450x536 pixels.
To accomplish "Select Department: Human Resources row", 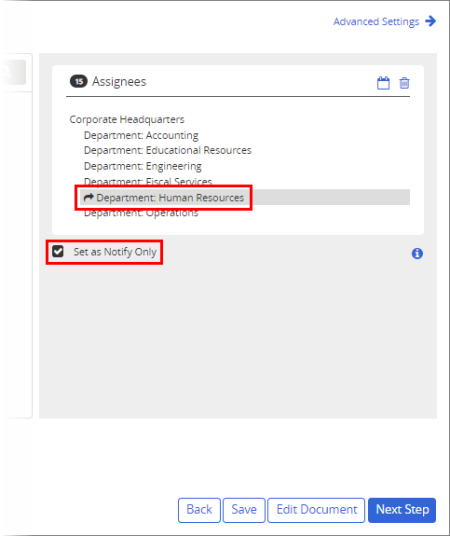I will [x=245, y=197].
